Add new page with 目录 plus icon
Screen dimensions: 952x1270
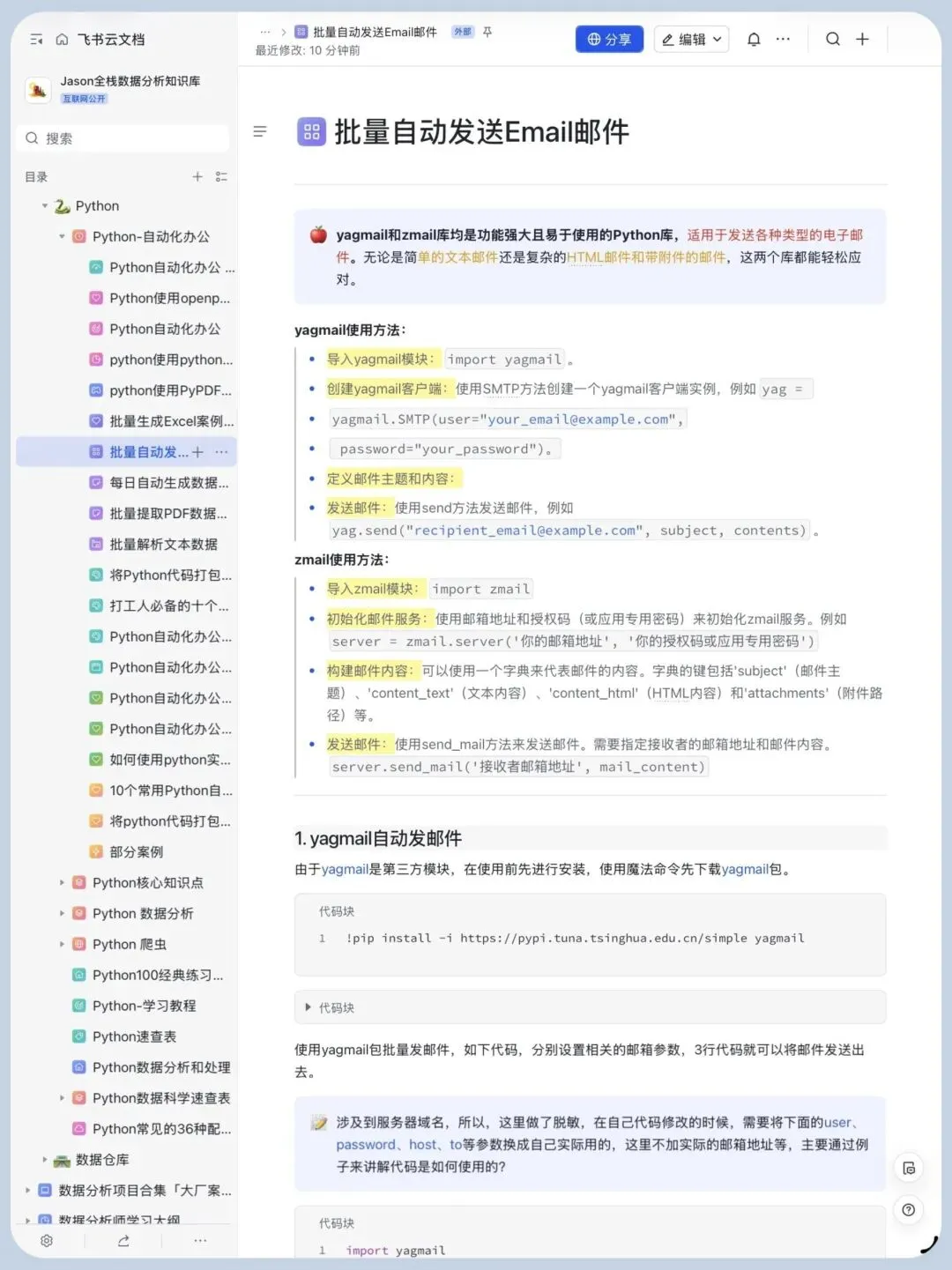(x=197, y=177)
